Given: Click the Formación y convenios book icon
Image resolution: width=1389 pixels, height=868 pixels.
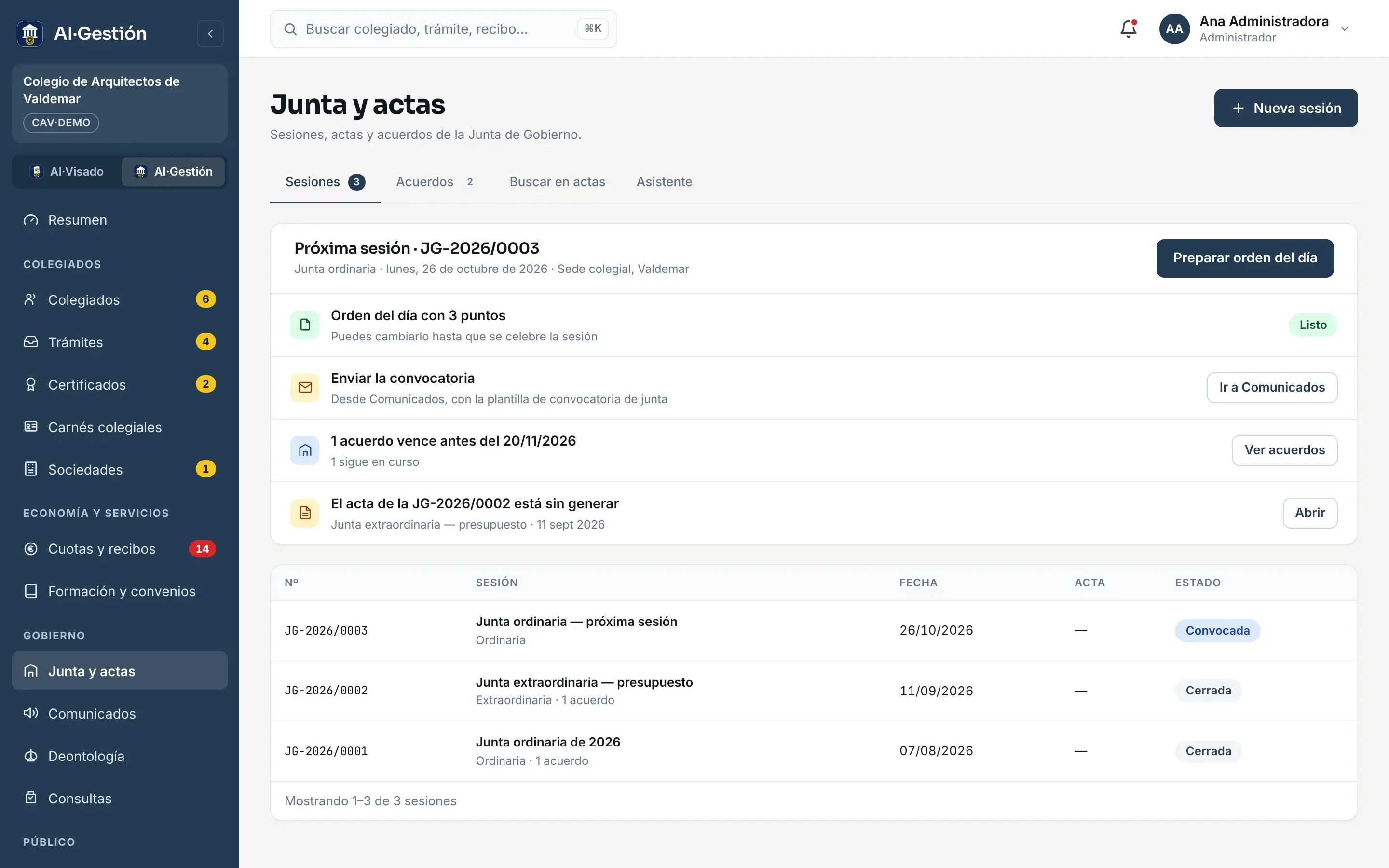Looking at the screenshot, I should pos(30,591).
